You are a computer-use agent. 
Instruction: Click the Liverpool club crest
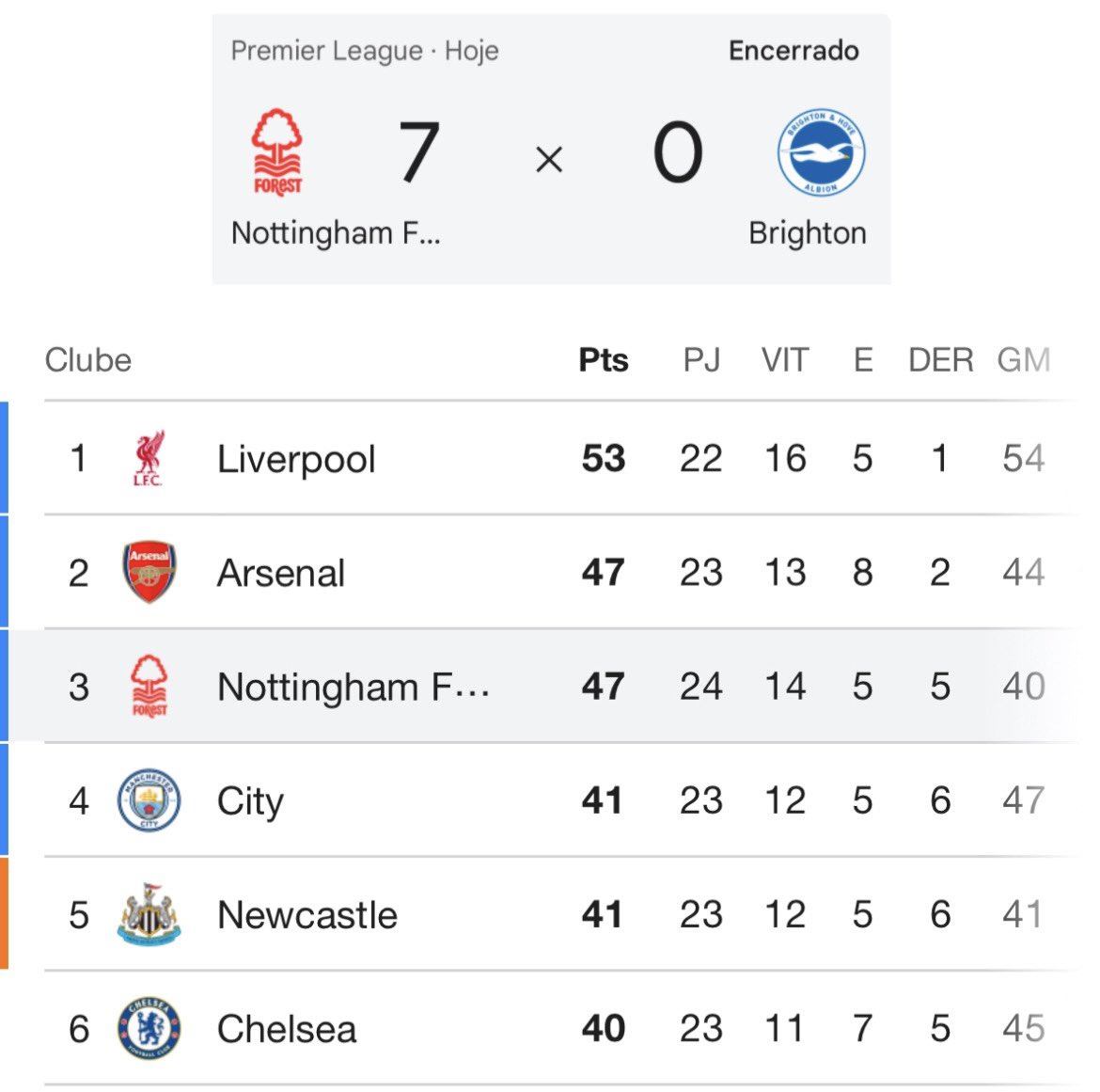click(149, 458)
